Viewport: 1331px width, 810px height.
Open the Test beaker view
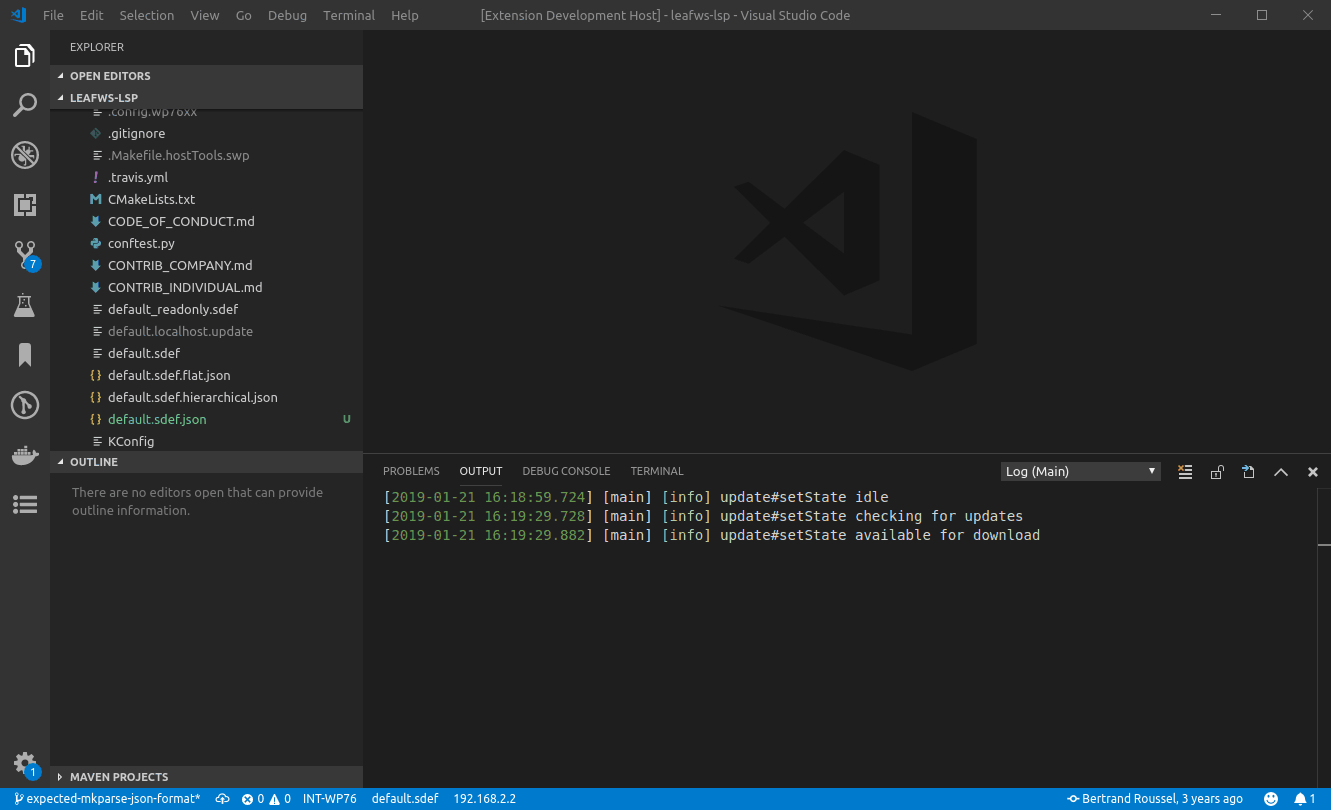click(x=25, y=305)
